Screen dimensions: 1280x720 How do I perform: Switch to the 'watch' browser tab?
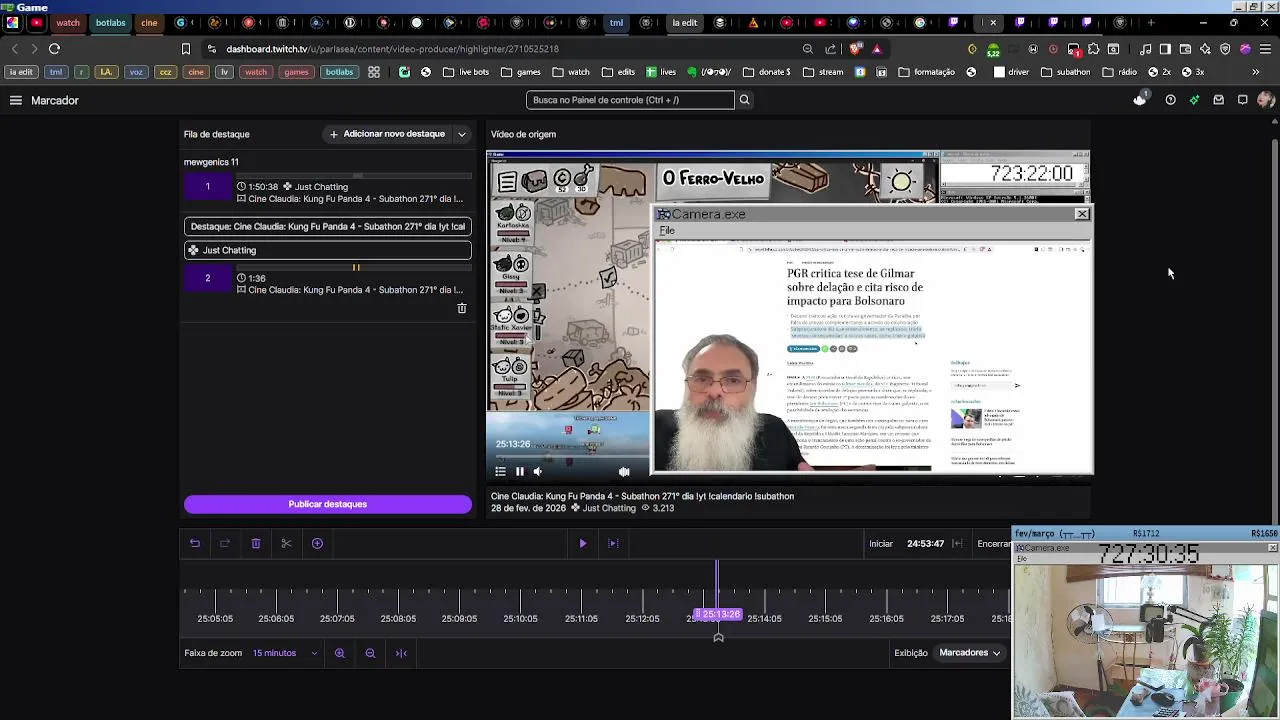[x=67, y=22]
